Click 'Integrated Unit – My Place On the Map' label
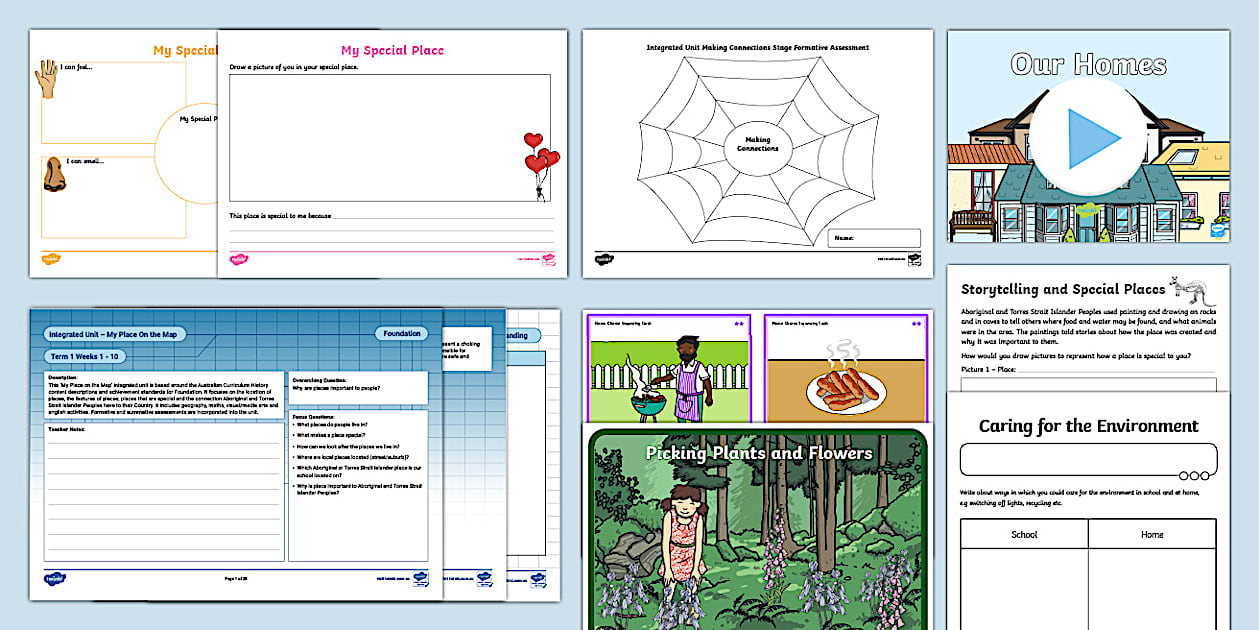 [115, 334]
